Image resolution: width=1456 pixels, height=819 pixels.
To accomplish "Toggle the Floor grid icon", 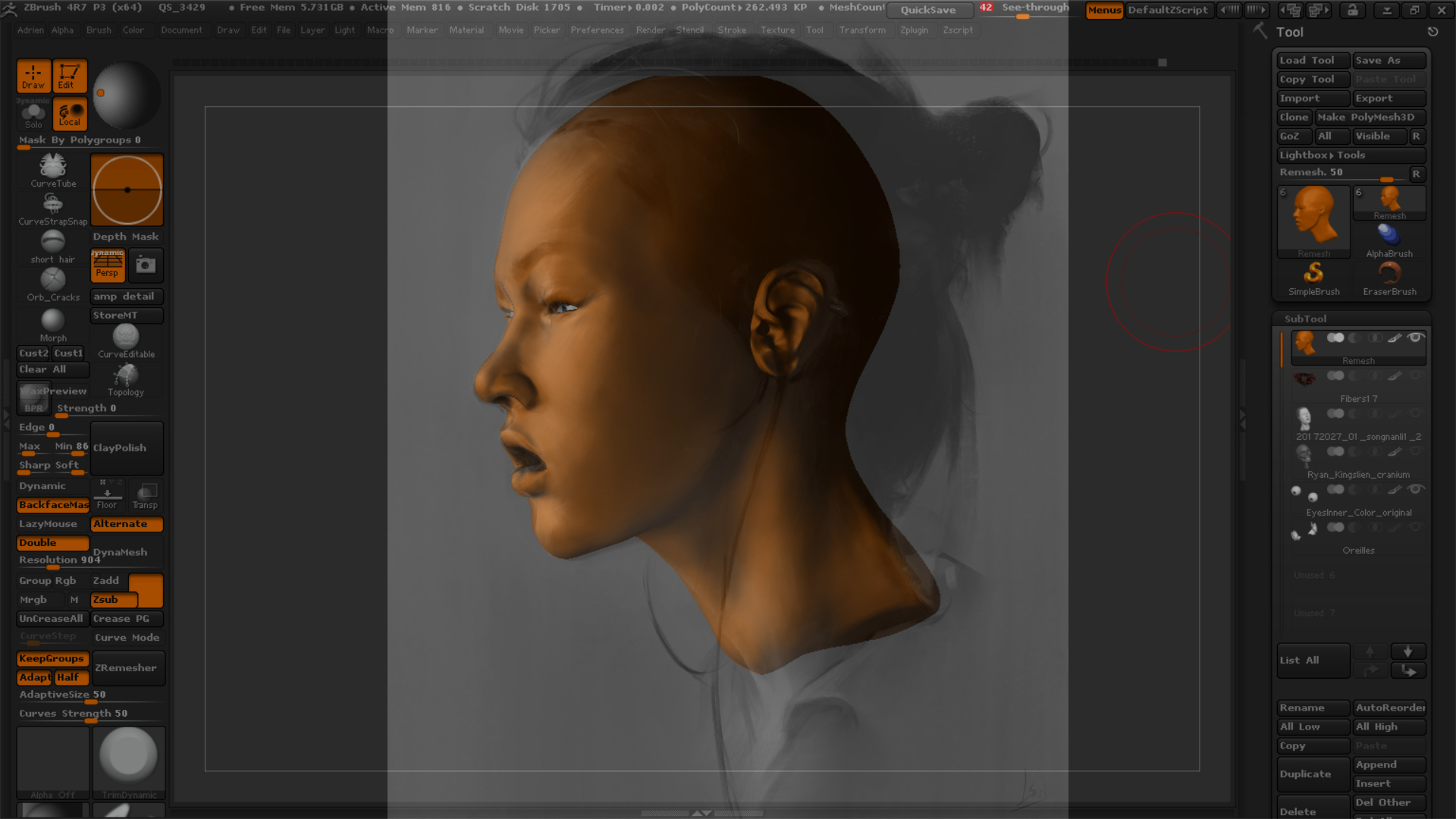I will pos(107,494).
